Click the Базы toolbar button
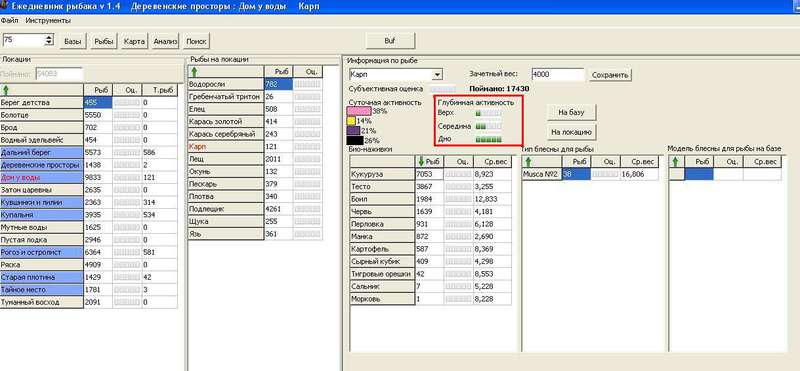Viewport: 800px width, 371px height. [x=72, y=41]
